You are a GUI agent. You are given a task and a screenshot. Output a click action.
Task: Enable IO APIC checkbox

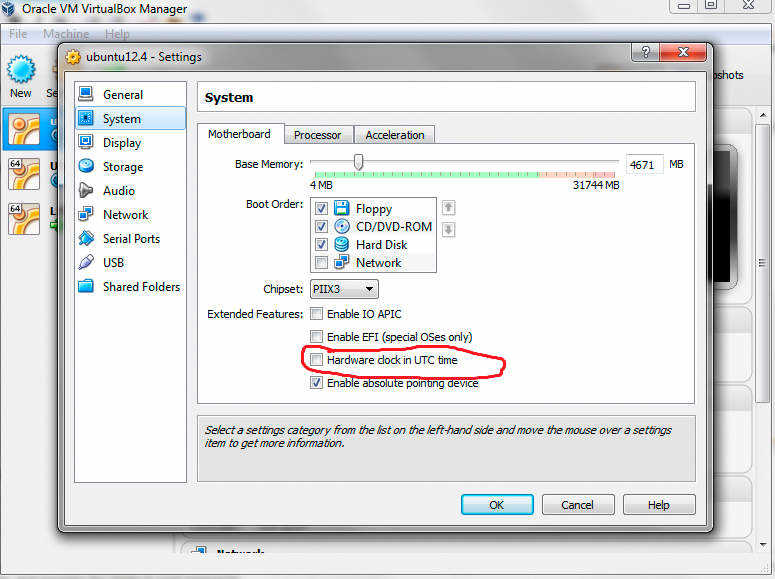[316, 313]
